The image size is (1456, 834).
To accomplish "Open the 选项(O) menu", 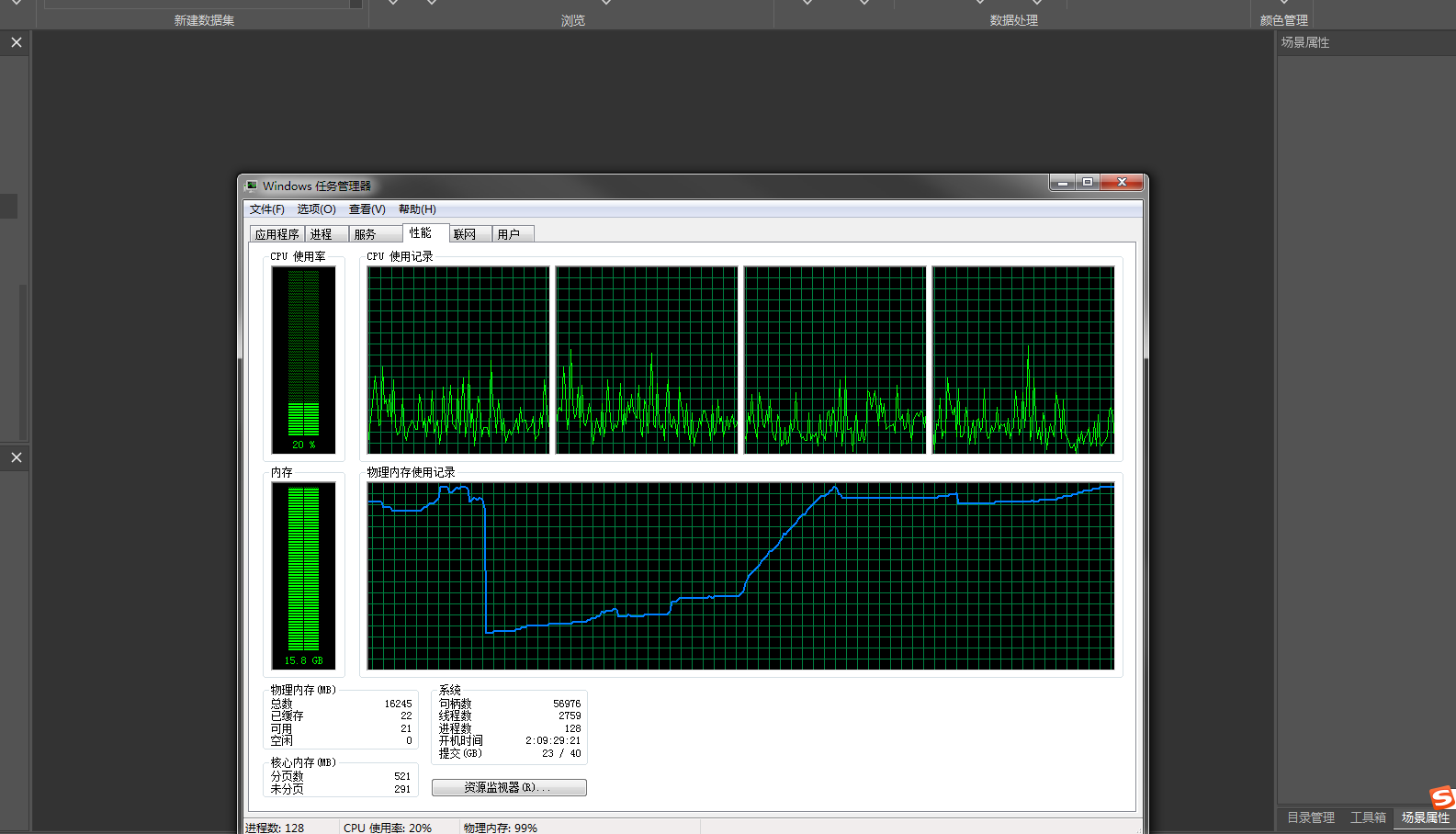I will [316, 209].
